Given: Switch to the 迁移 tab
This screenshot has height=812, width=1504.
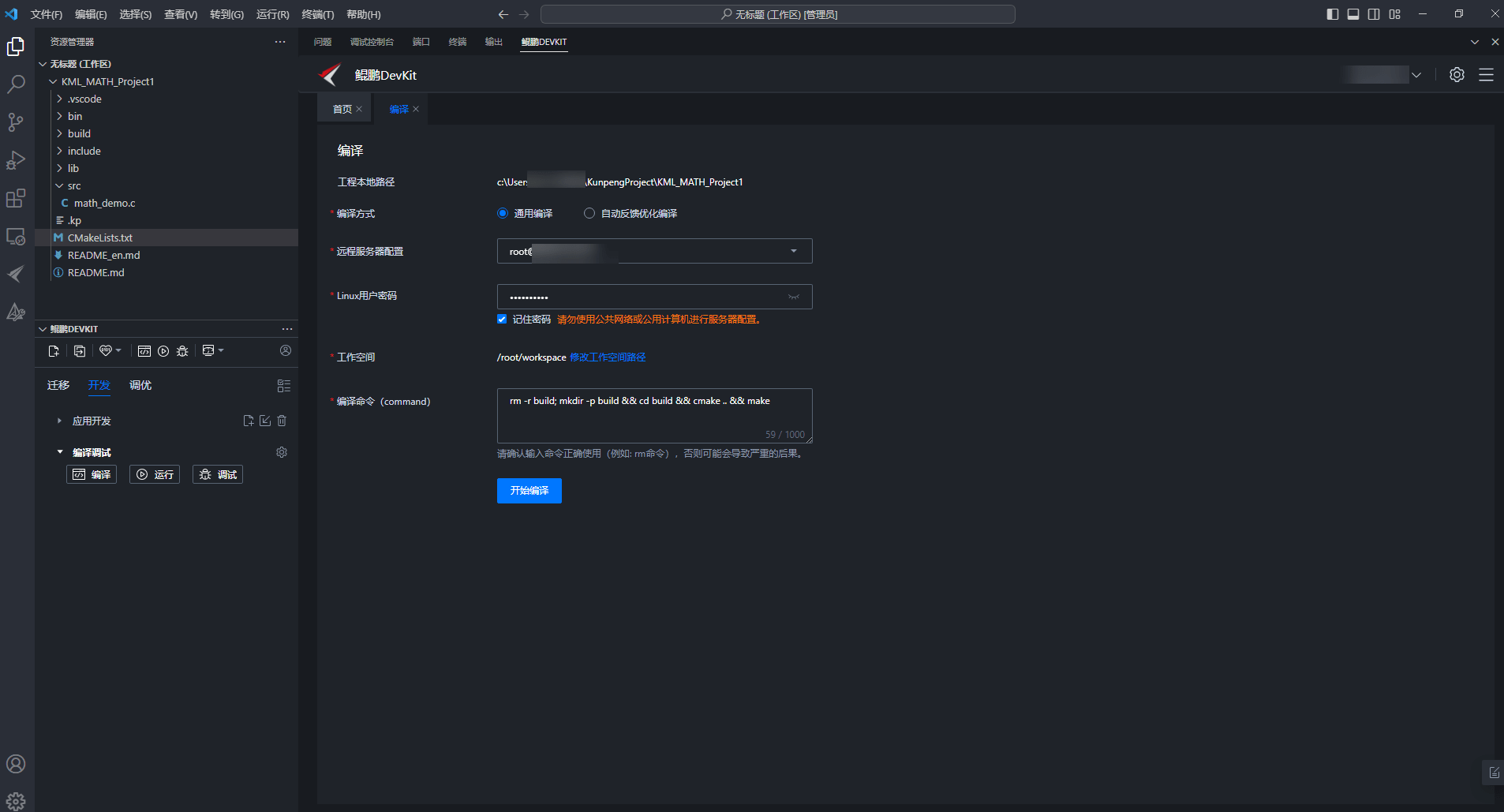Looking at the screenshot, I should [58, 385].
